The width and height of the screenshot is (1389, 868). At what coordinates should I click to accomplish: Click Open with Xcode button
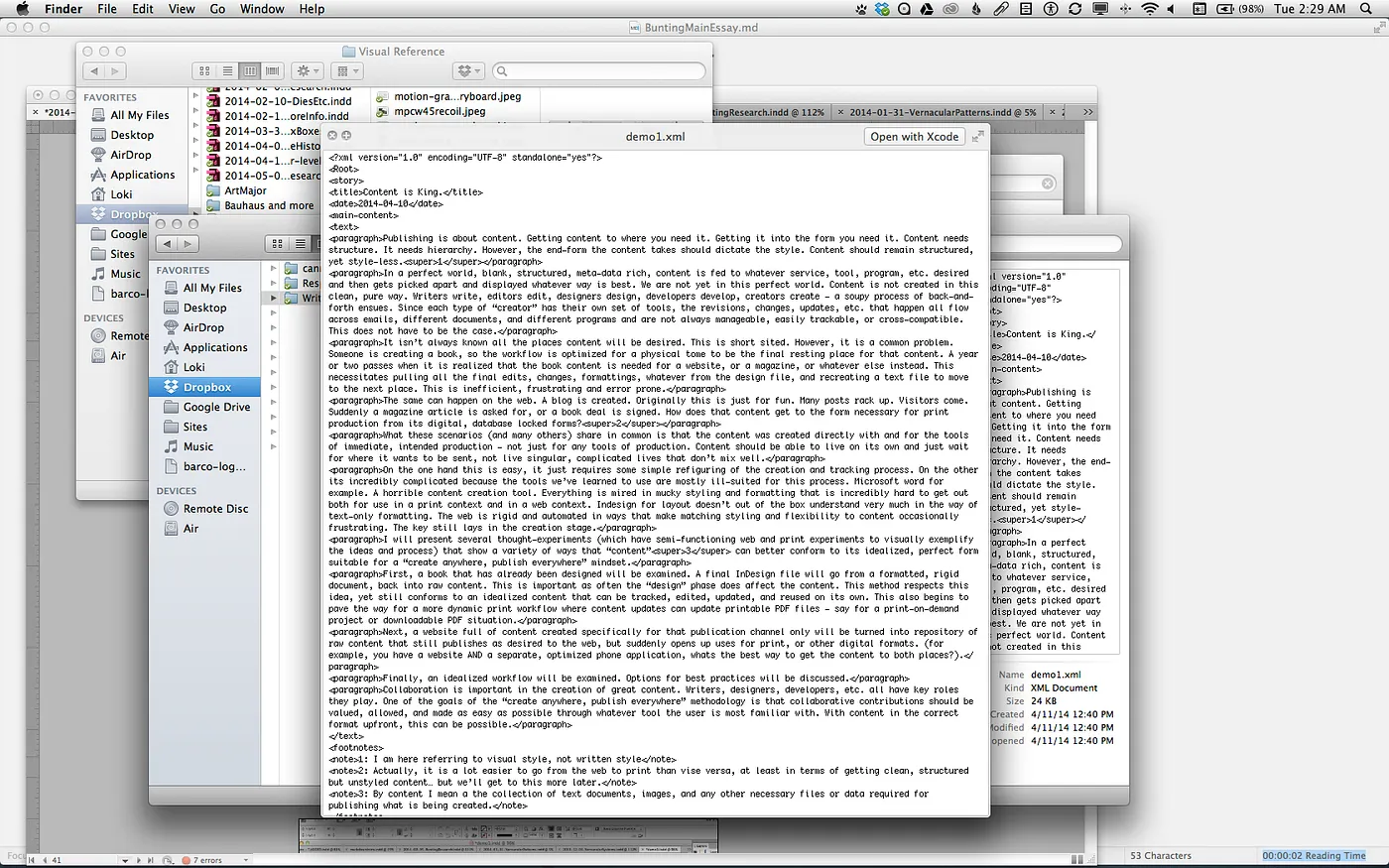[x=915, y=137]
